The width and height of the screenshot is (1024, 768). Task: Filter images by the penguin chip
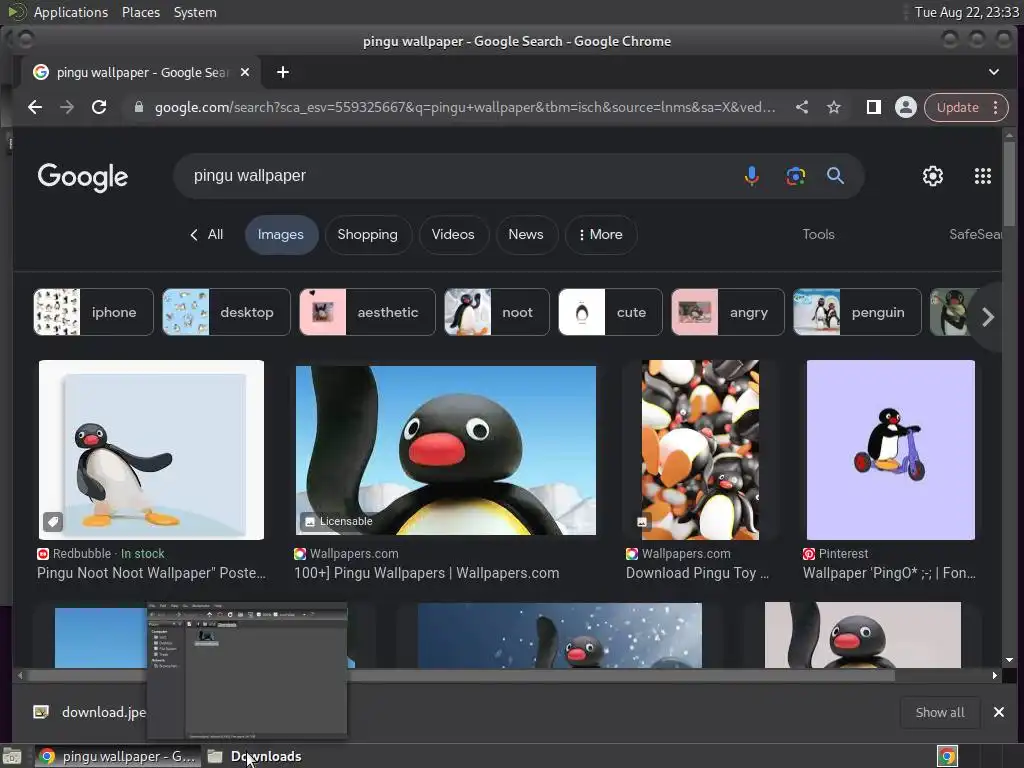tap(857, 312)
